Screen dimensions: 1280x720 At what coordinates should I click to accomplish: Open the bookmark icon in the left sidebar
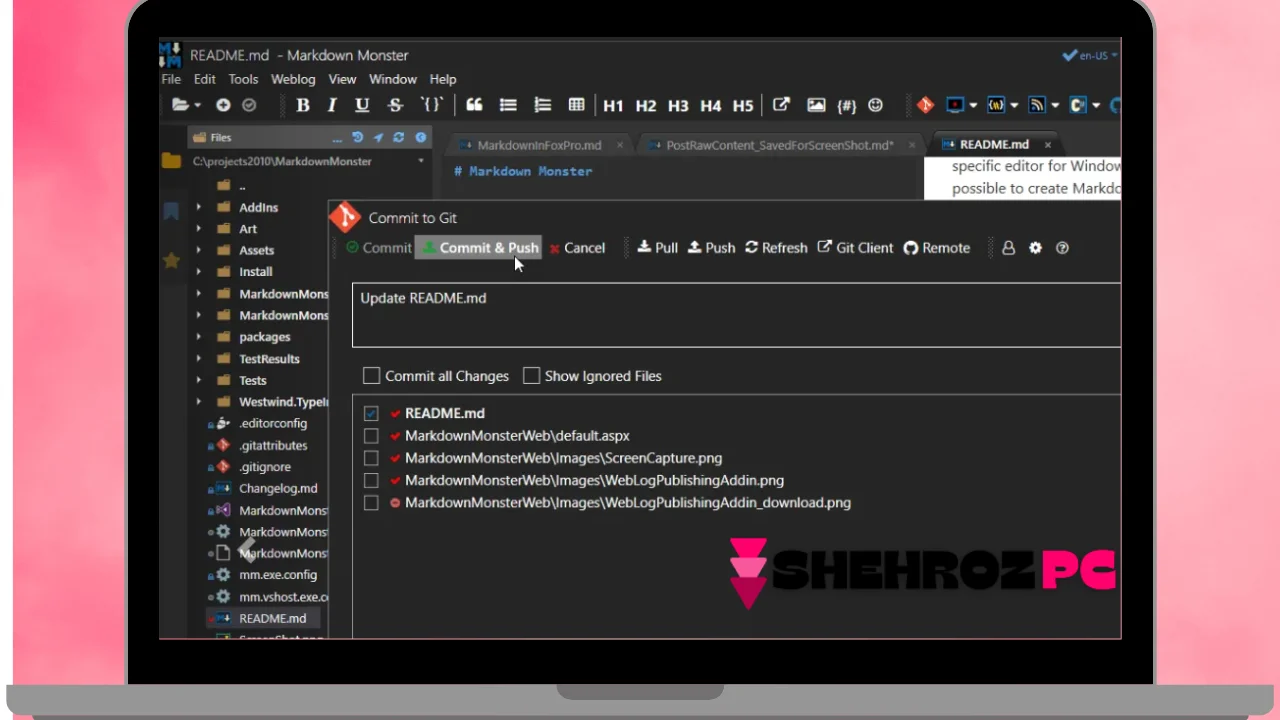[171, 211]
